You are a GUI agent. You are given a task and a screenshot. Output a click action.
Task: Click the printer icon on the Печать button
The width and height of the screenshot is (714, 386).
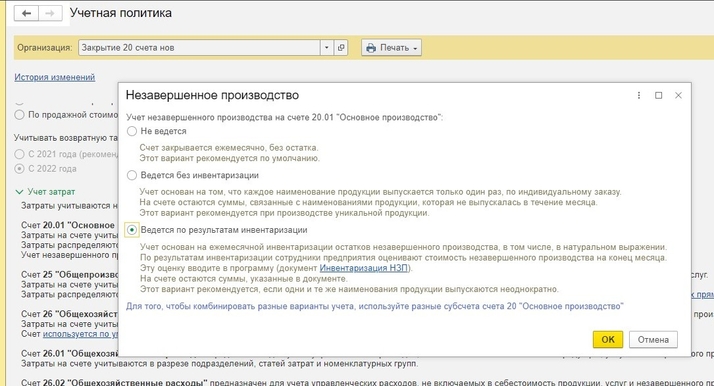371,48
